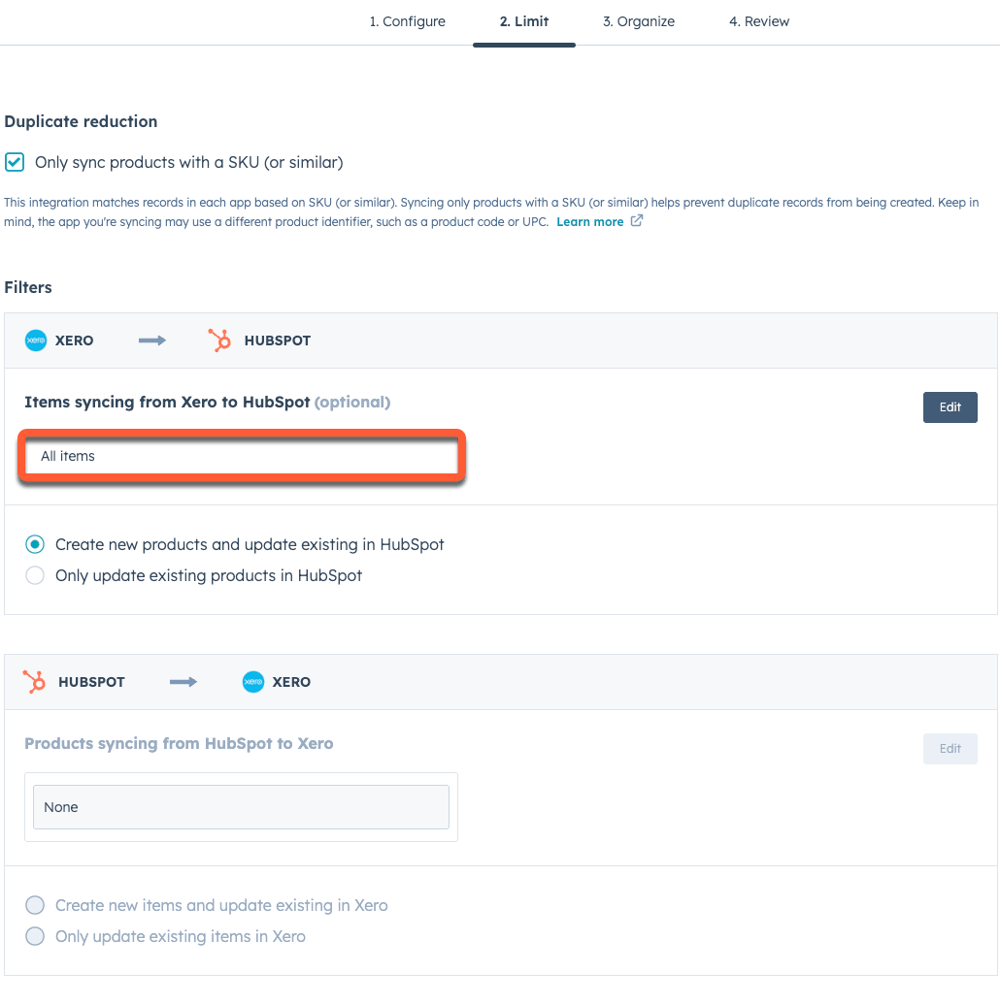Viewport: 1000px width, 1005px height.
Task: Expand the Only update existing items in Xero option
Action: point(35,936)
